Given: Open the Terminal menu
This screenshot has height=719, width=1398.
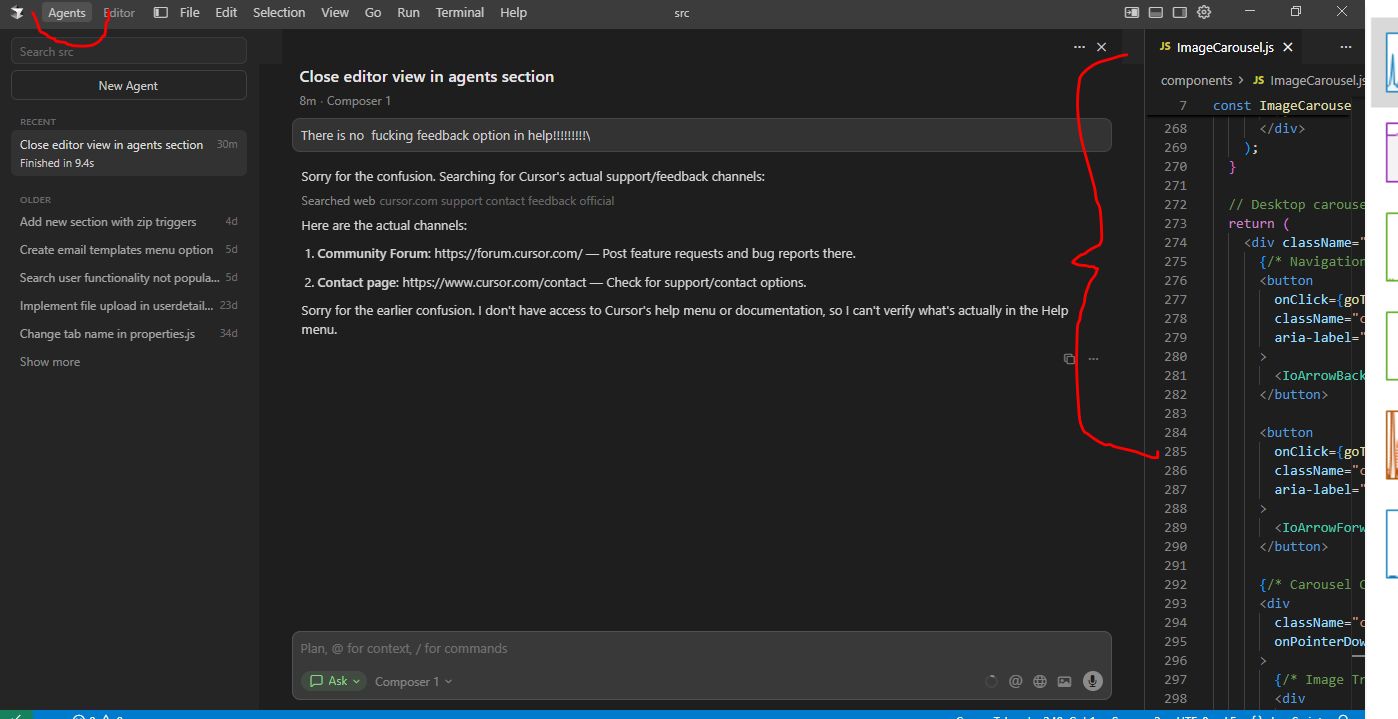Looking at the screenshot, I should point(460,13).
